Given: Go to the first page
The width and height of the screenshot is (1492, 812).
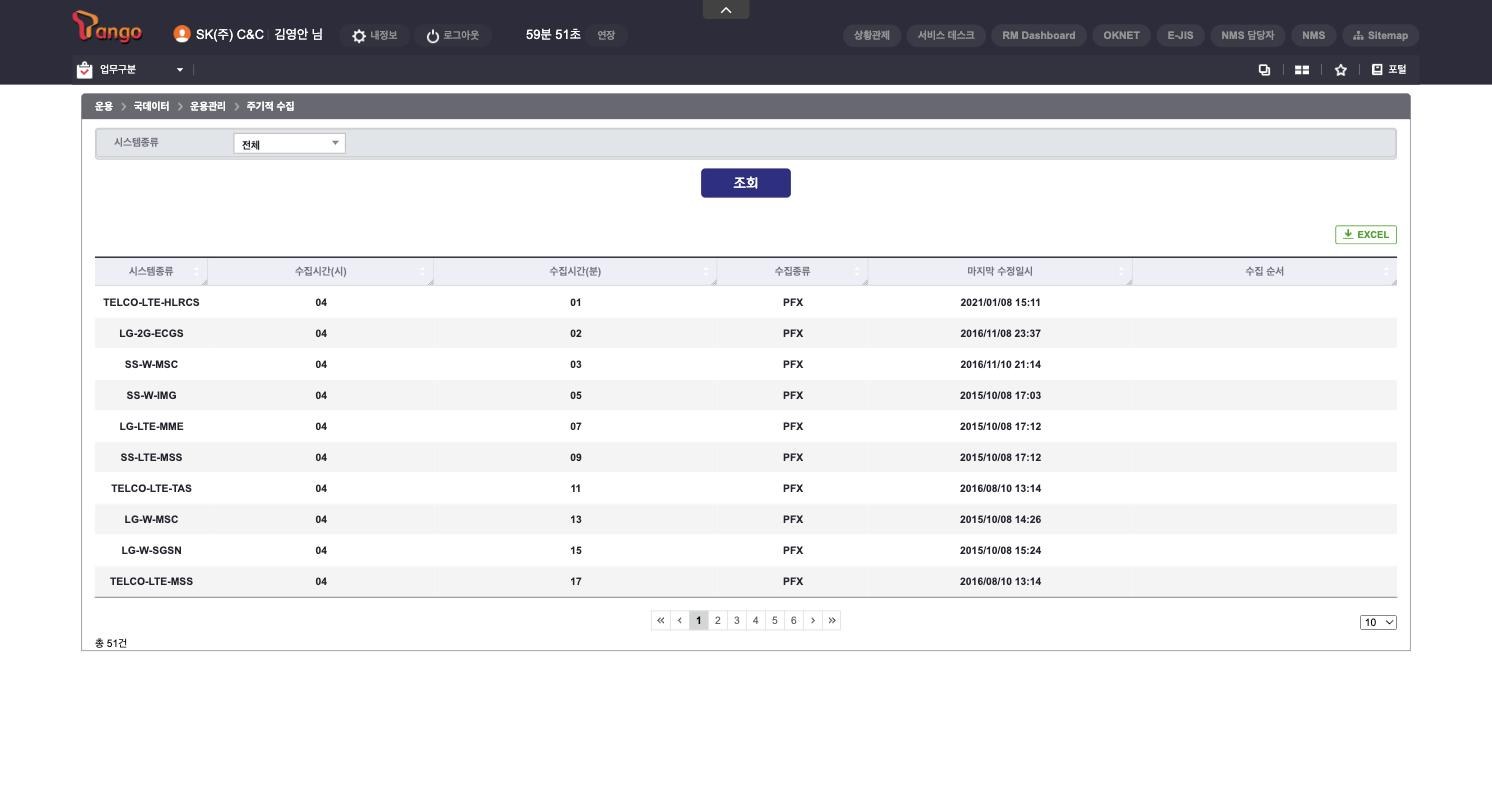Looking at the screenshot, I should click(660, 621).
